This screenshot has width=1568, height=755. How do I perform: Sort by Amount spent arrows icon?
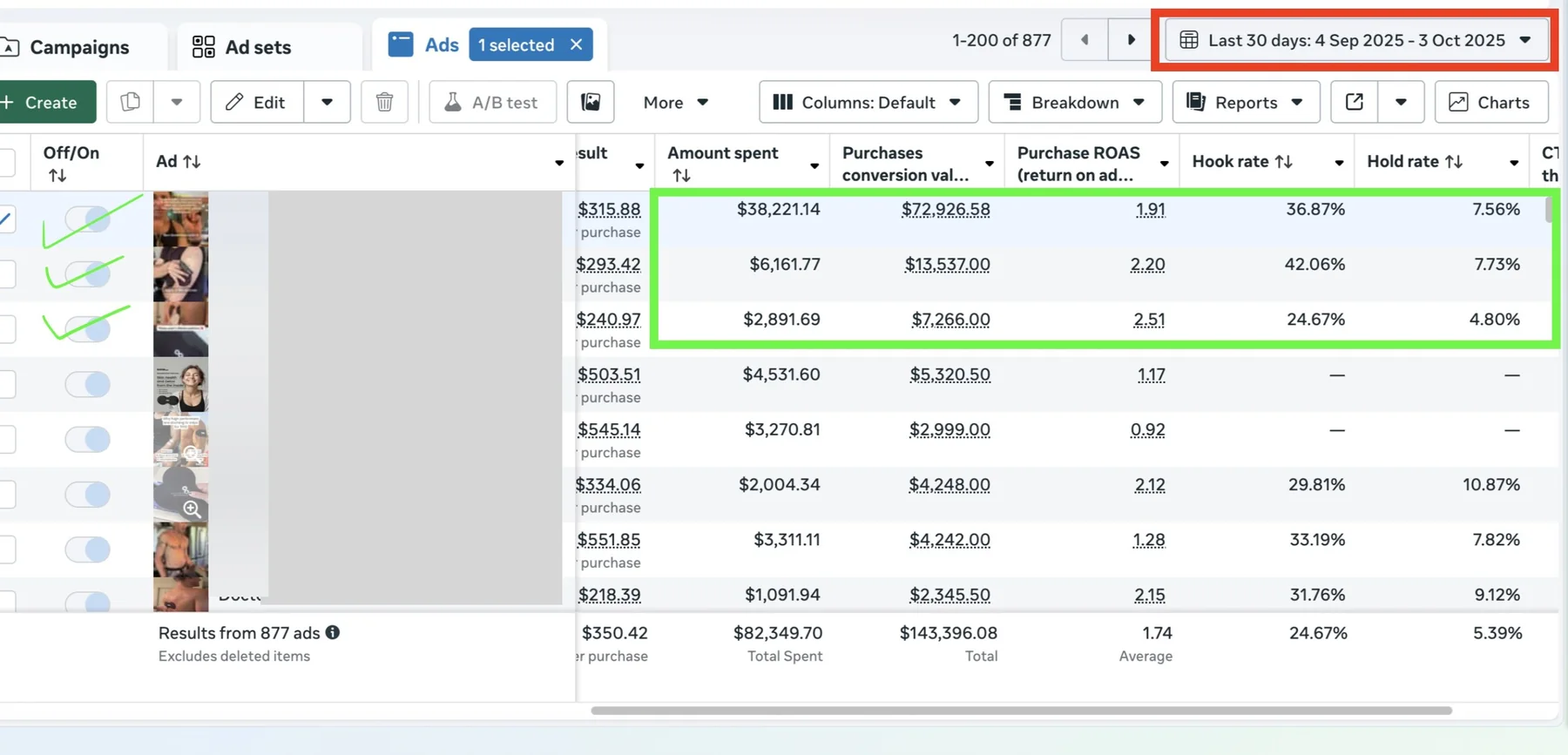point(681,175)
